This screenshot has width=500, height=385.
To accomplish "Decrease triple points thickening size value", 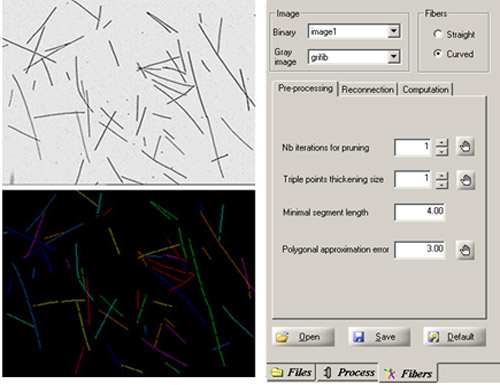I will tap(442, 184).
